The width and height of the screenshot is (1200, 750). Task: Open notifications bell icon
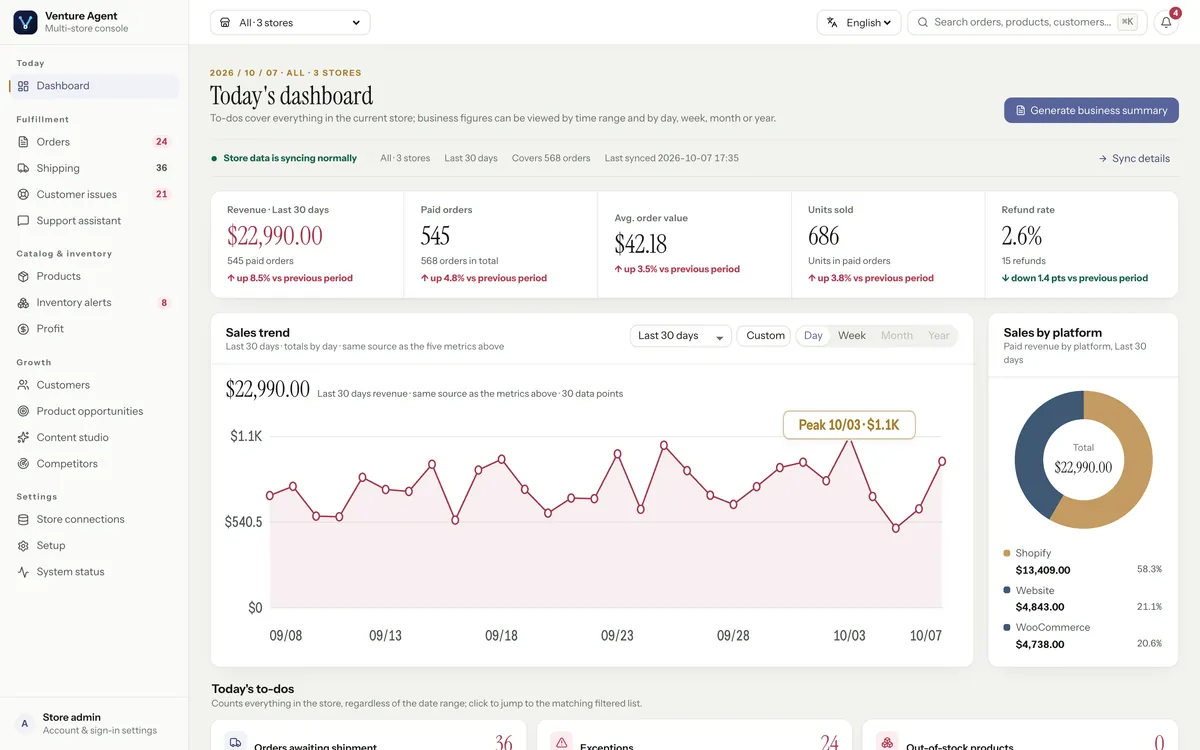coord(1166,22)
